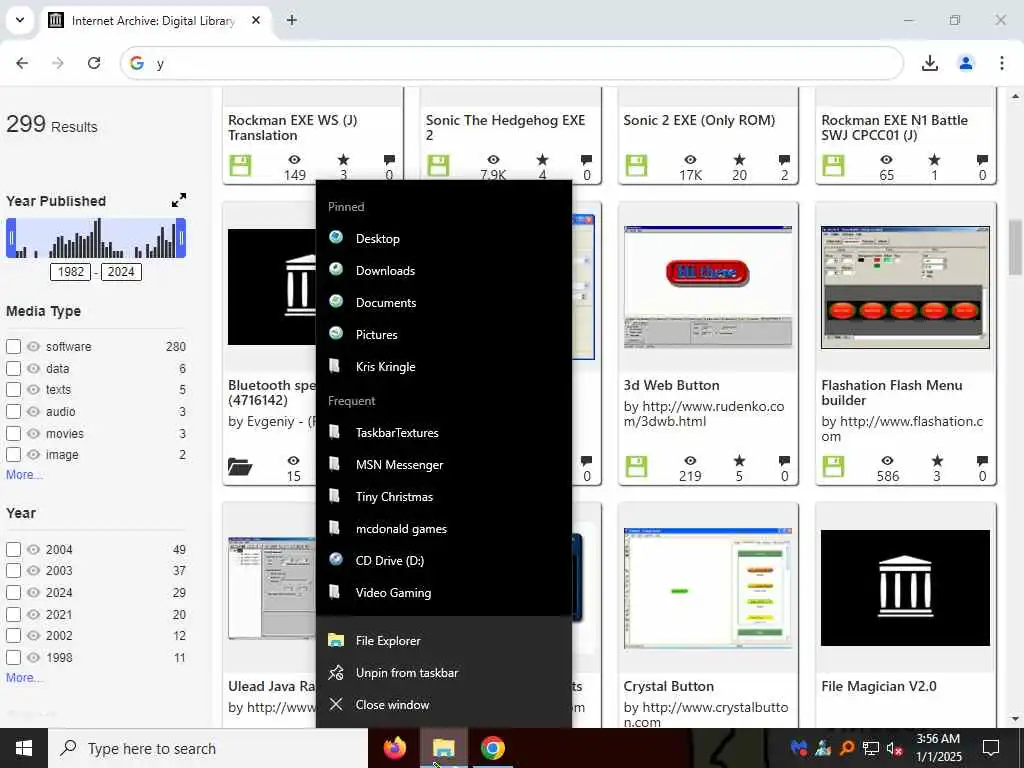
Task: Click the reviews icon on Flashation Flash Menu builder
Action: point(982,460)
